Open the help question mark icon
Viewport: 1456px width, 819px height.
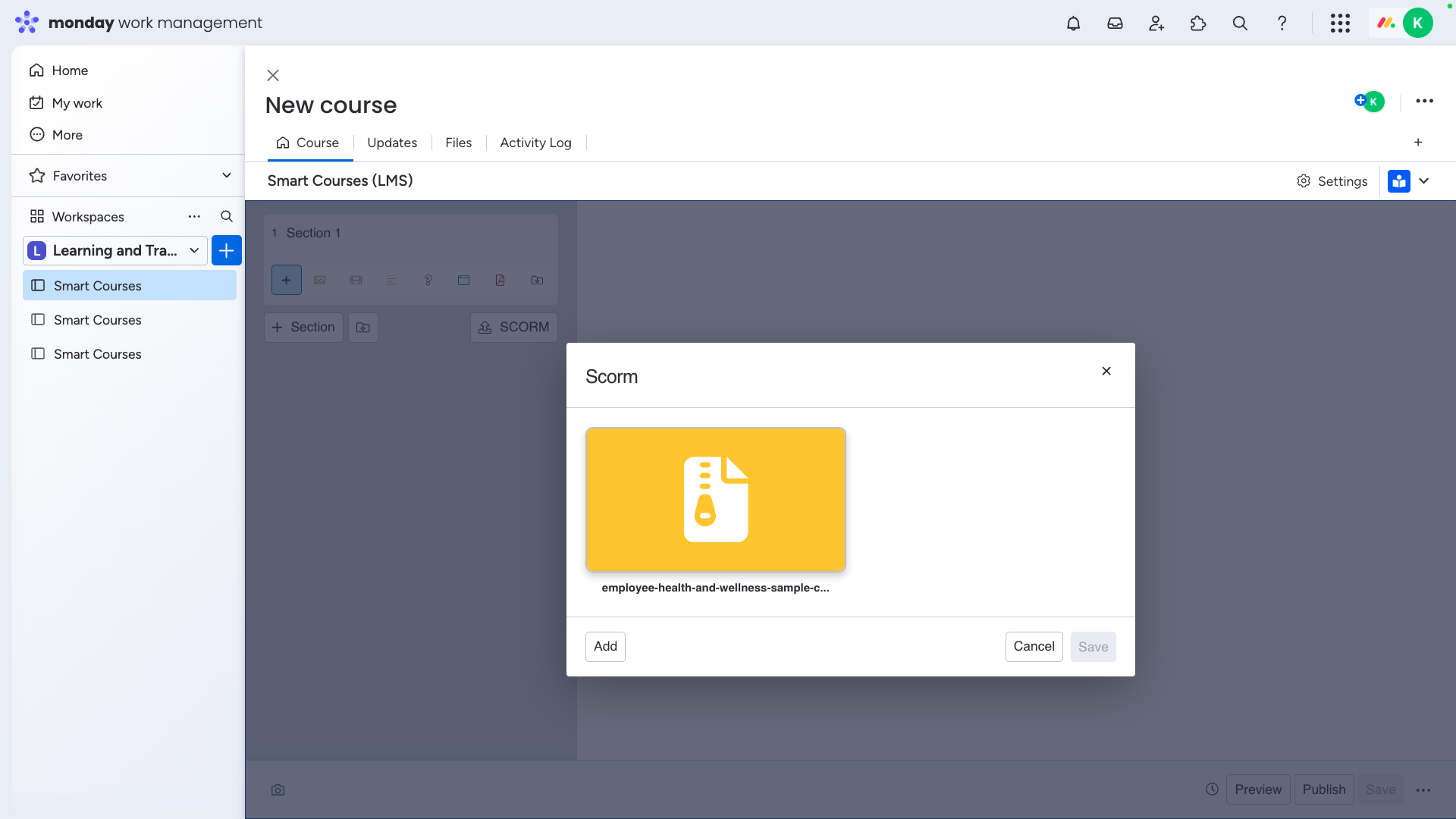point(1282,23)
